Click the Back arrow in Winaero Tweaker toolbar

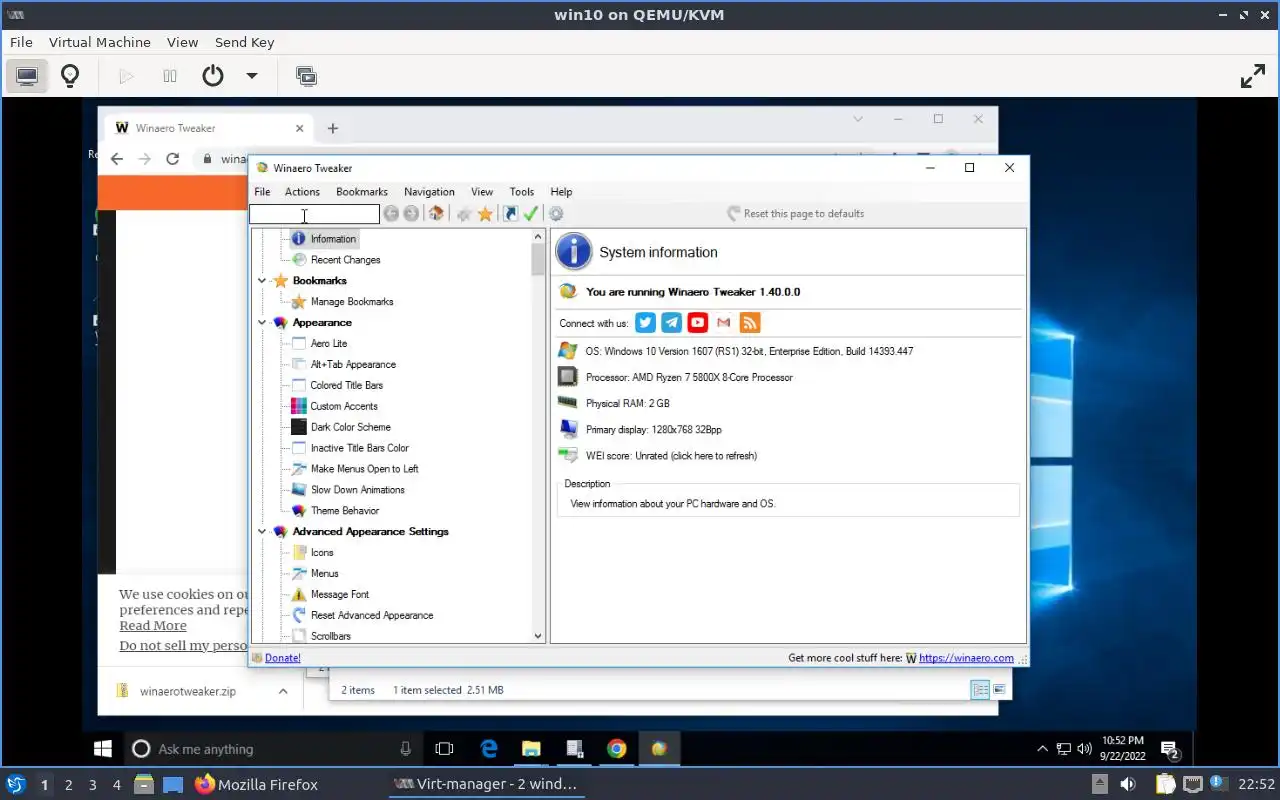[391, 214]
